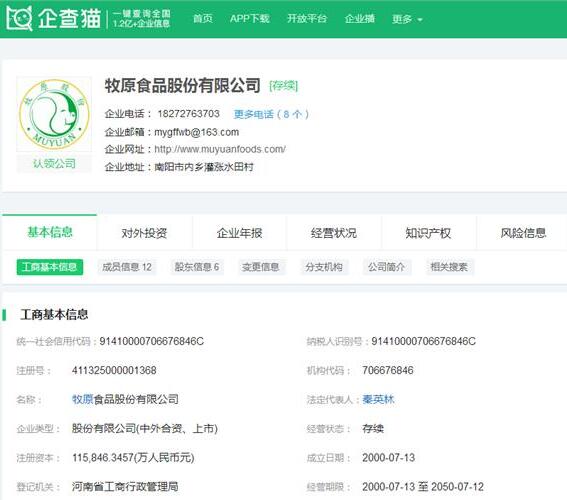Open the 开放平台 navigation link
Image resolution: width=567 pixels, height=500 pixels.
point(307,18)
